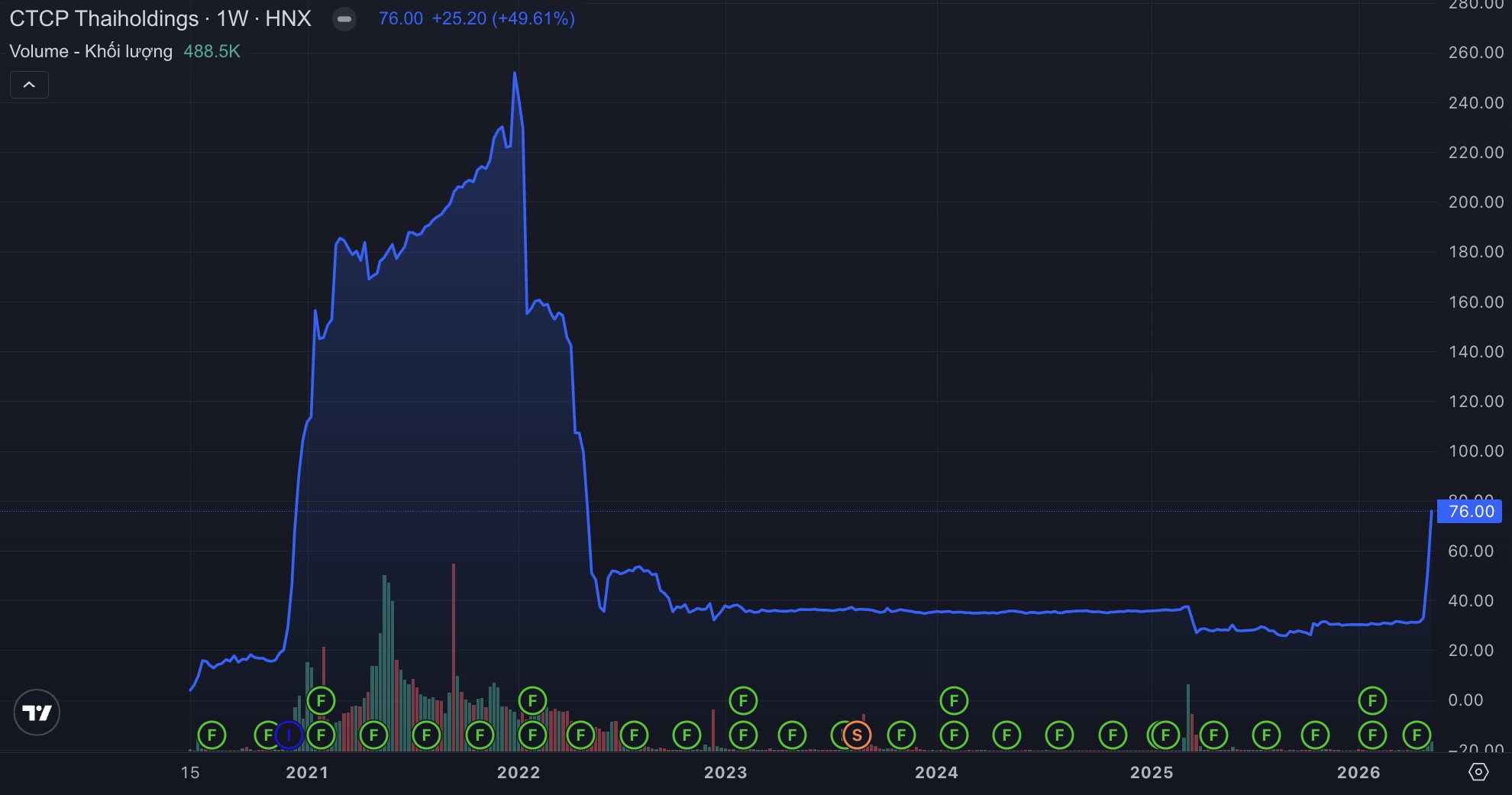
Task: Select the blue 'I' event marker
Action: tap(289, 735)
